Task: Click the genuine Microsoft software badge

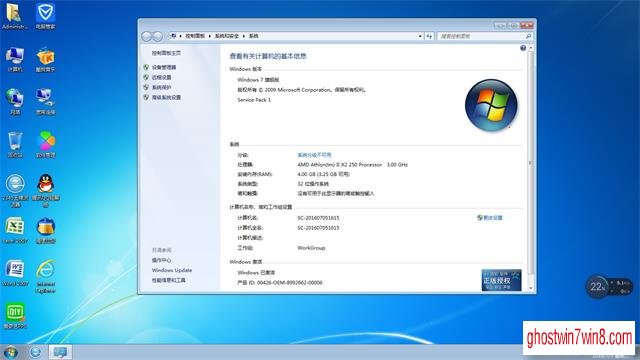Action: pyautogui.click(x=501, y=280)
